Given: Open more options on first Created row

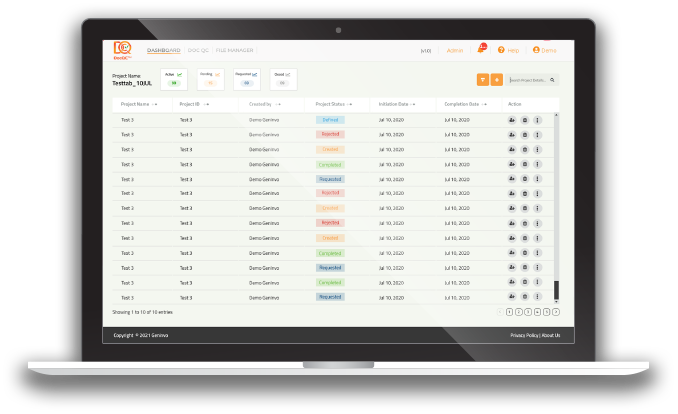Looking at the screenshot, I should pos(537,150).
